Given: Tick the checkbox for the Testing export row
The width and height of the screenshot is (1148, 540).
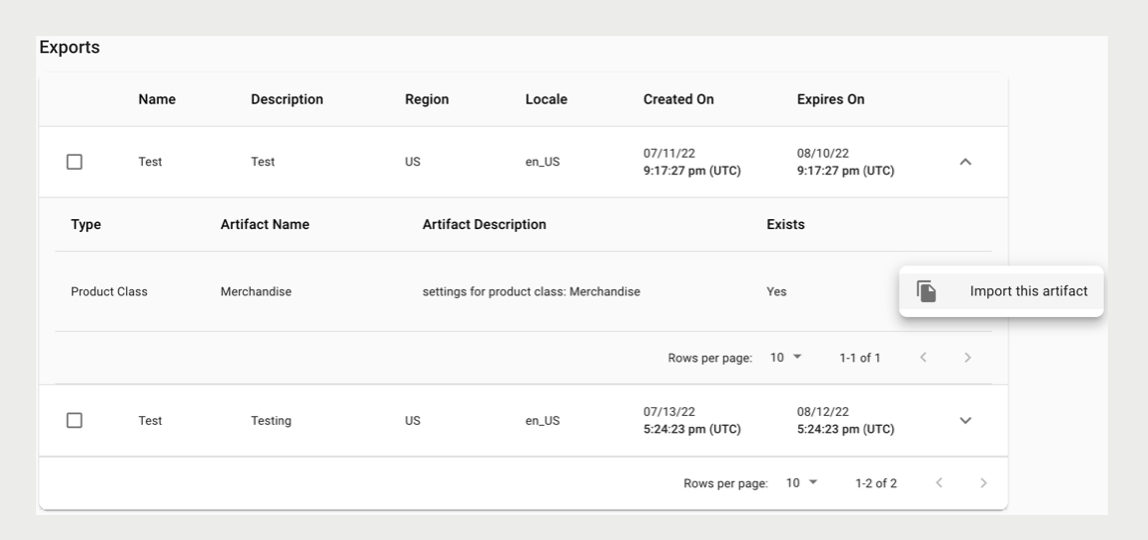Looking at the screenshot, I should pyautogui.click(x=75, y=420).
